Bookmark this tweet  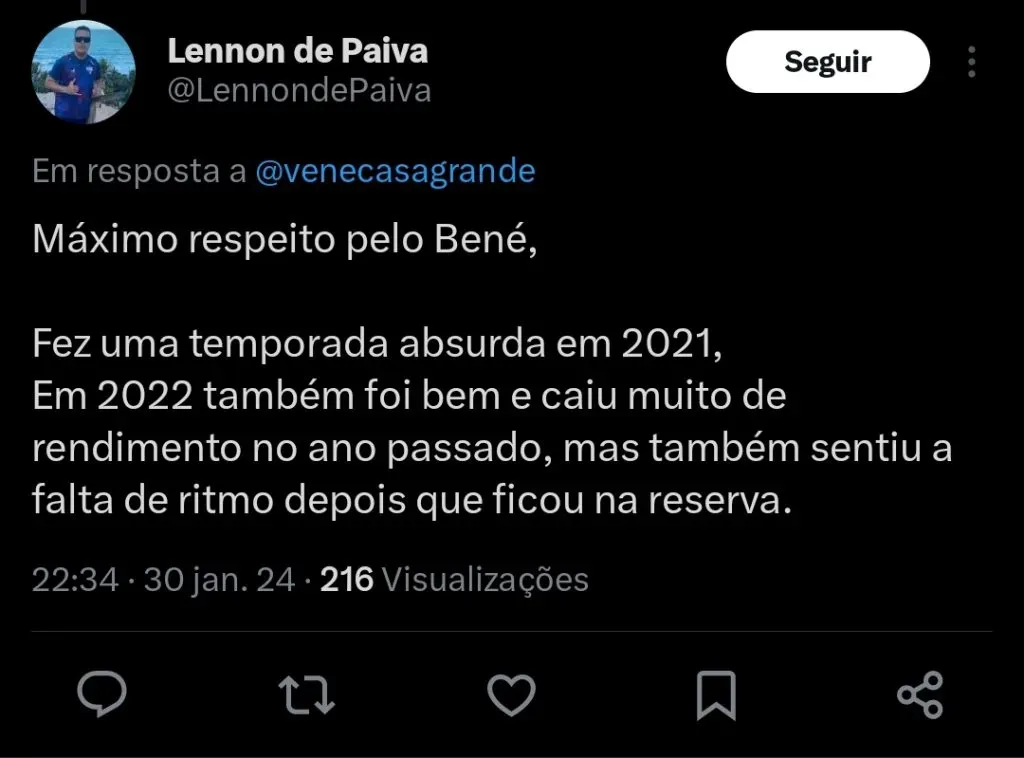(x=716, y=695)
